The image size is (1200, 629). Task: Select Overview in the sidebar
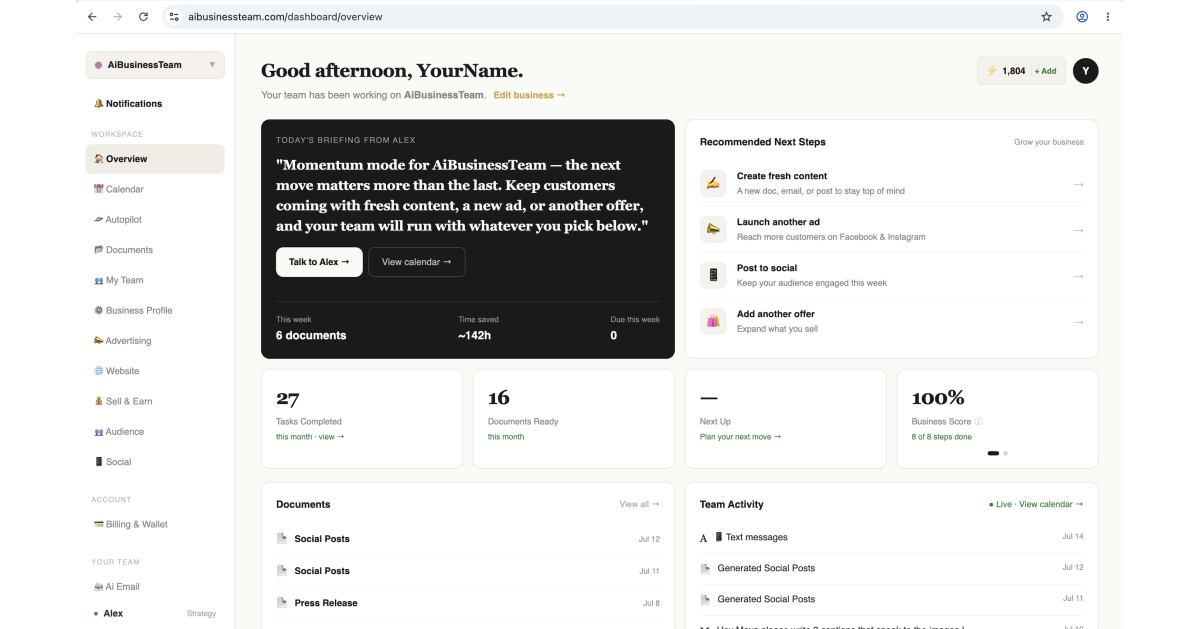(x=155, y=159)
